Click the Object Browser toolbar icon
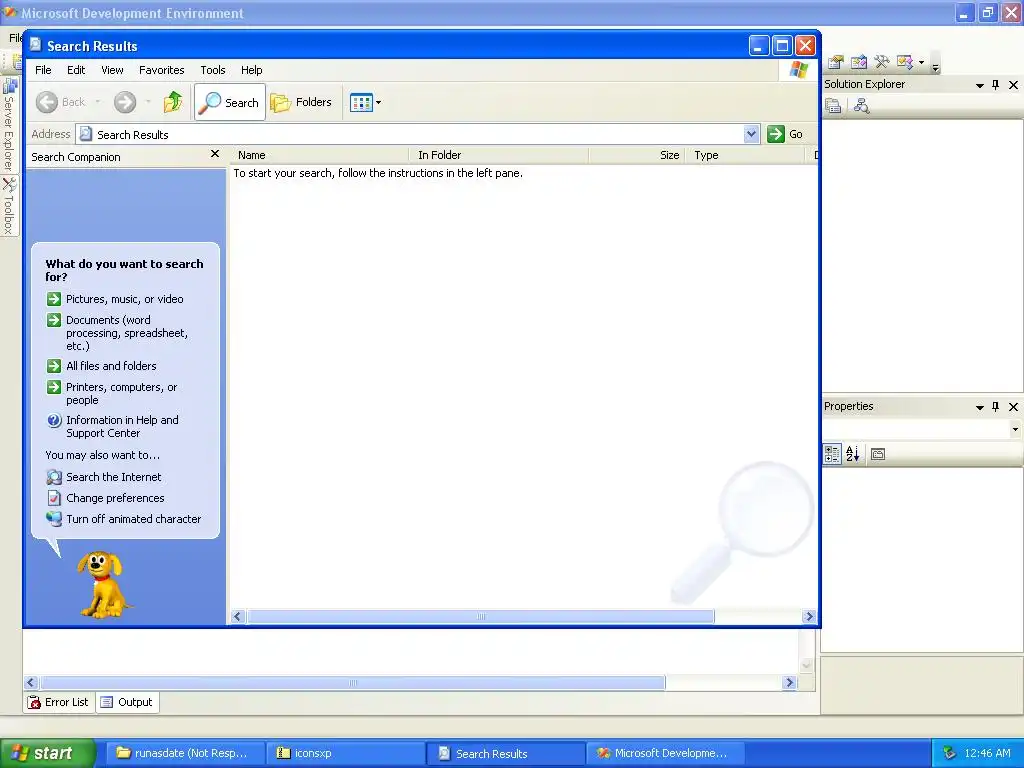This screenshot has height=768, width=1024. (x=859, y=62)
